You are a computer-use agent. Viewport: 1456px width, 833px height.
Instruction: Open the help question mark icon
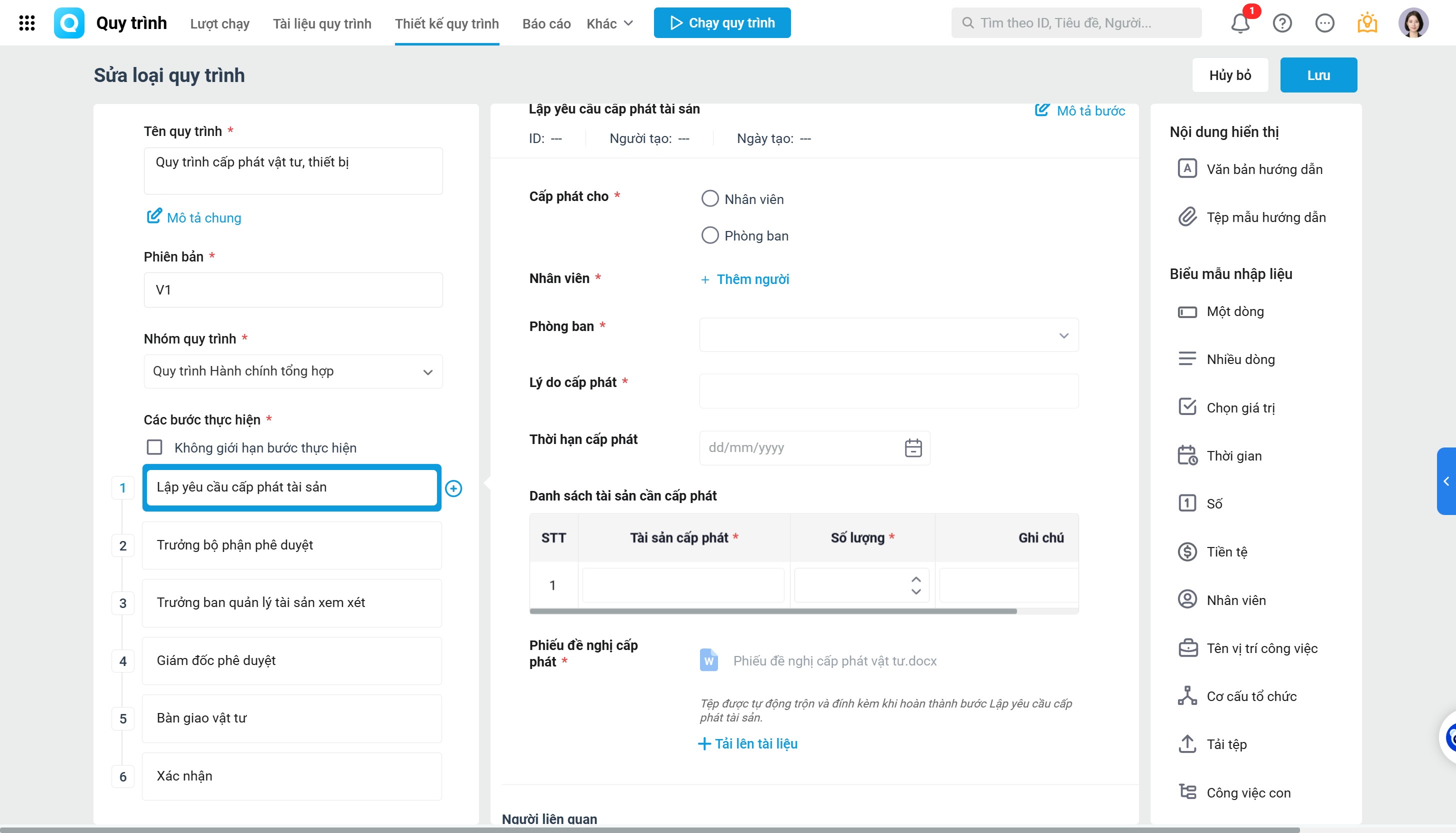click(1282, 23)
